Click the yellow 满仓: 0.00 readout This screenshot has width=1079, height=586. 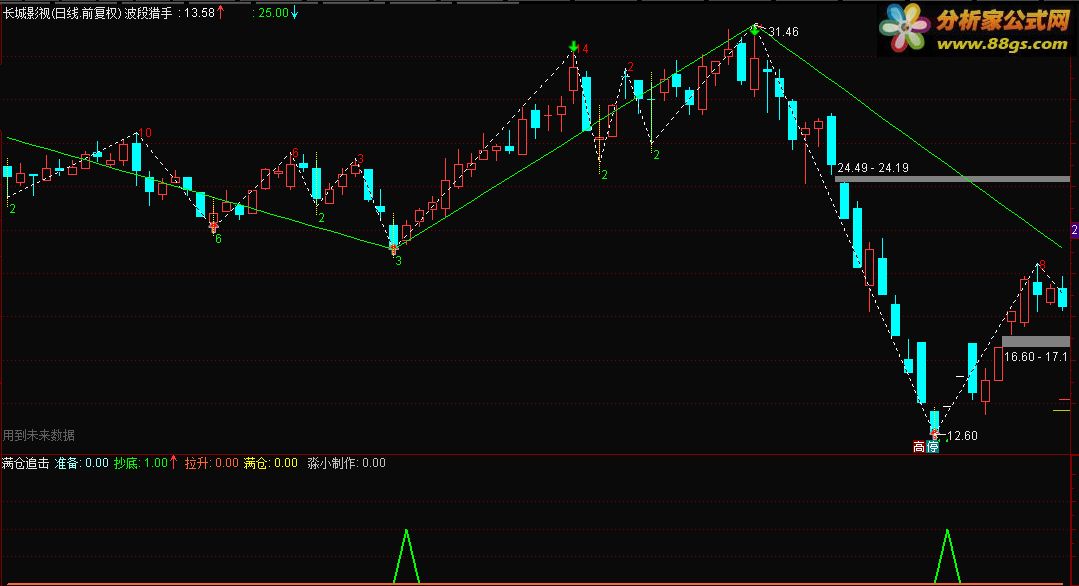pyautogui.click(x=270, y=463)
